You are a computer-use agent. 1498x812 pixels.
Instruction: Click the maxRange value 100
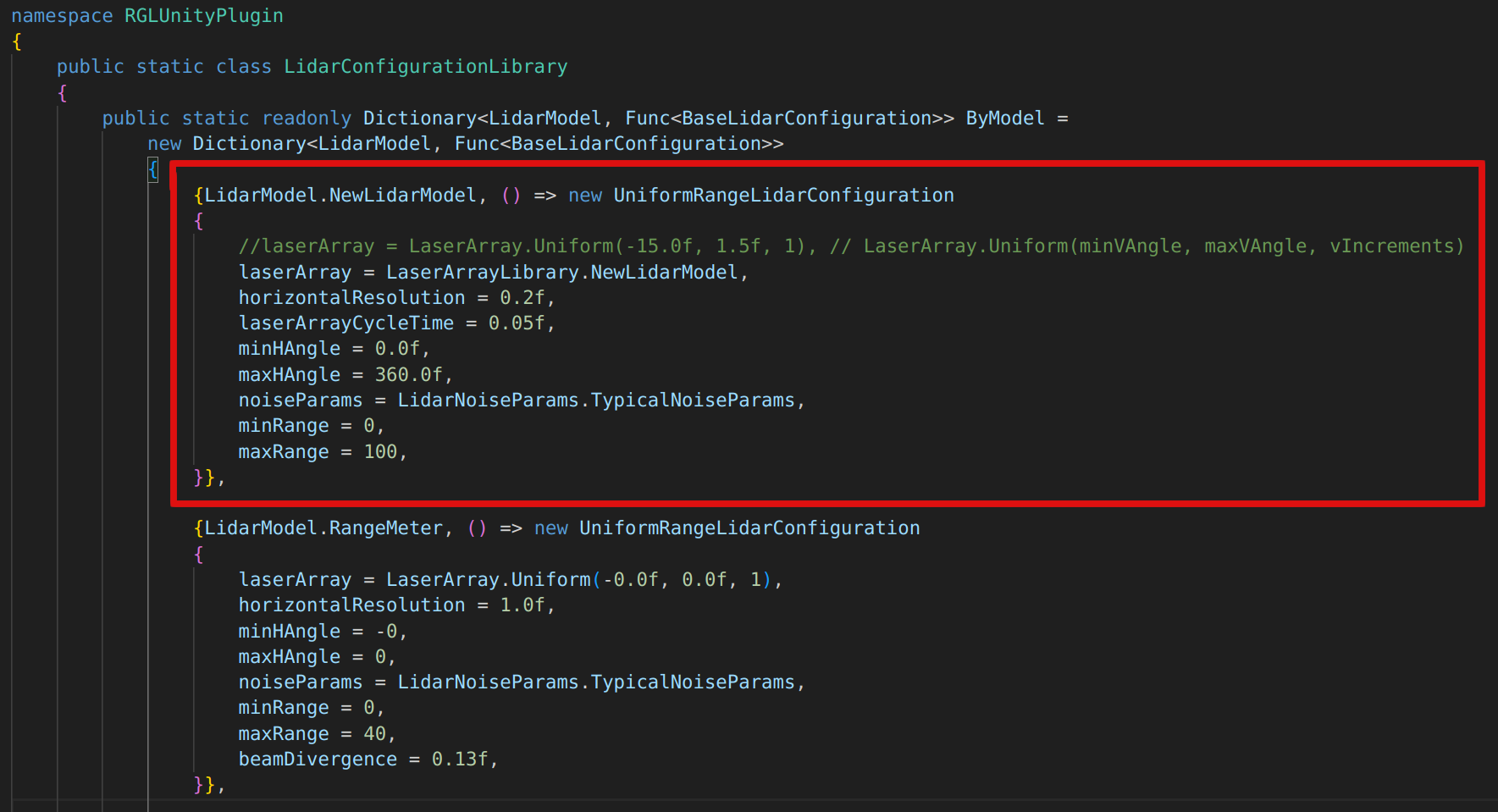380,452
